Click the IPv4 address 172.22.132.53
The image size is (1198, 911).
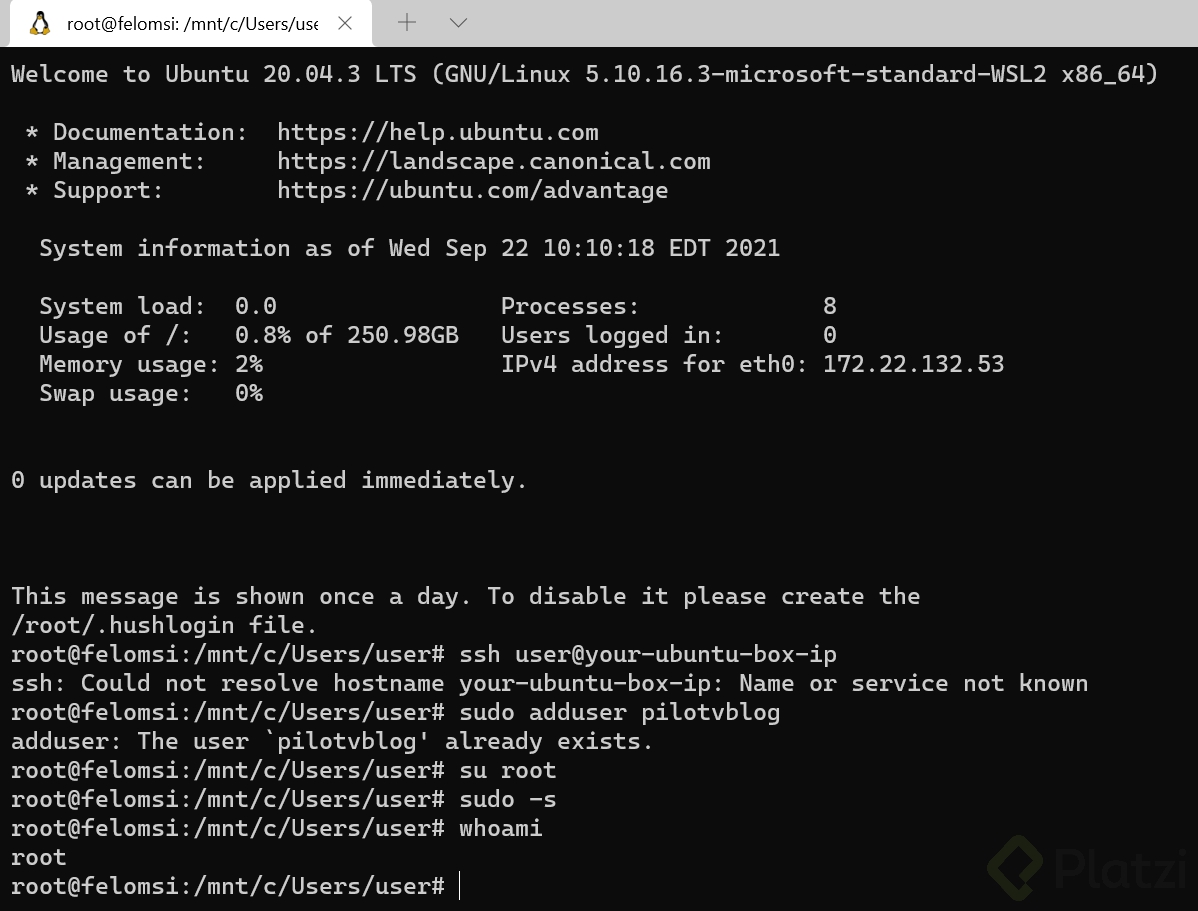coord(913,364)
